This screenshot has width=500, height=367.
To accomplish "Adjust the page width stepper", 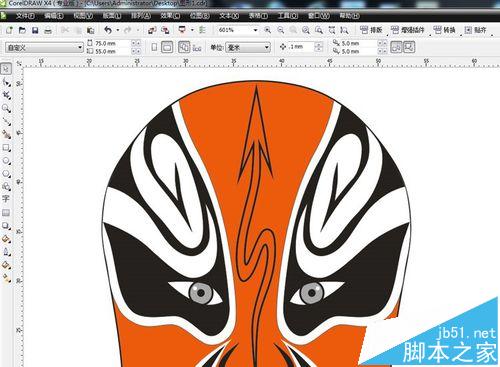I will pos(136,43).
